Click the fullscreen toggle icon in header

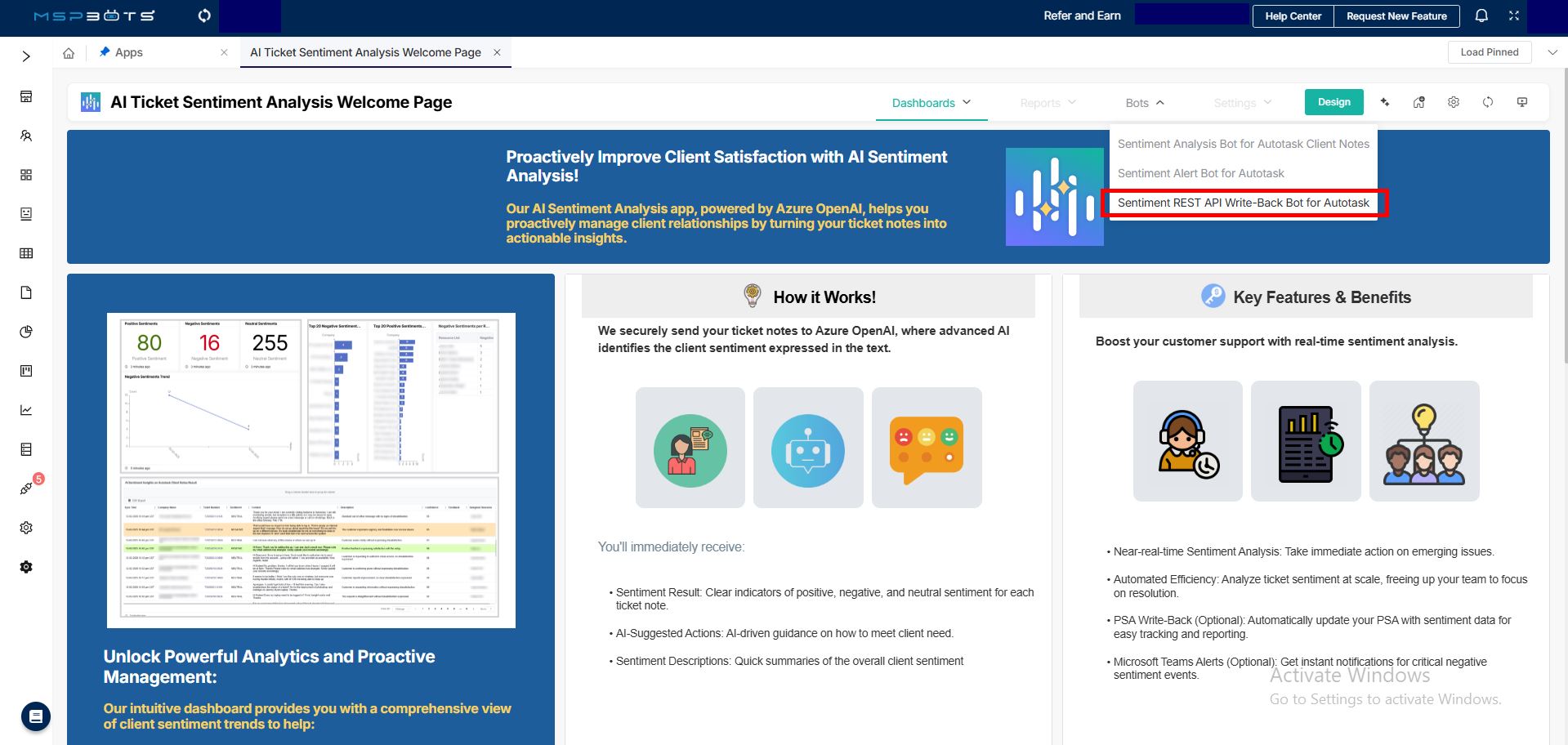coord(1513,16)
